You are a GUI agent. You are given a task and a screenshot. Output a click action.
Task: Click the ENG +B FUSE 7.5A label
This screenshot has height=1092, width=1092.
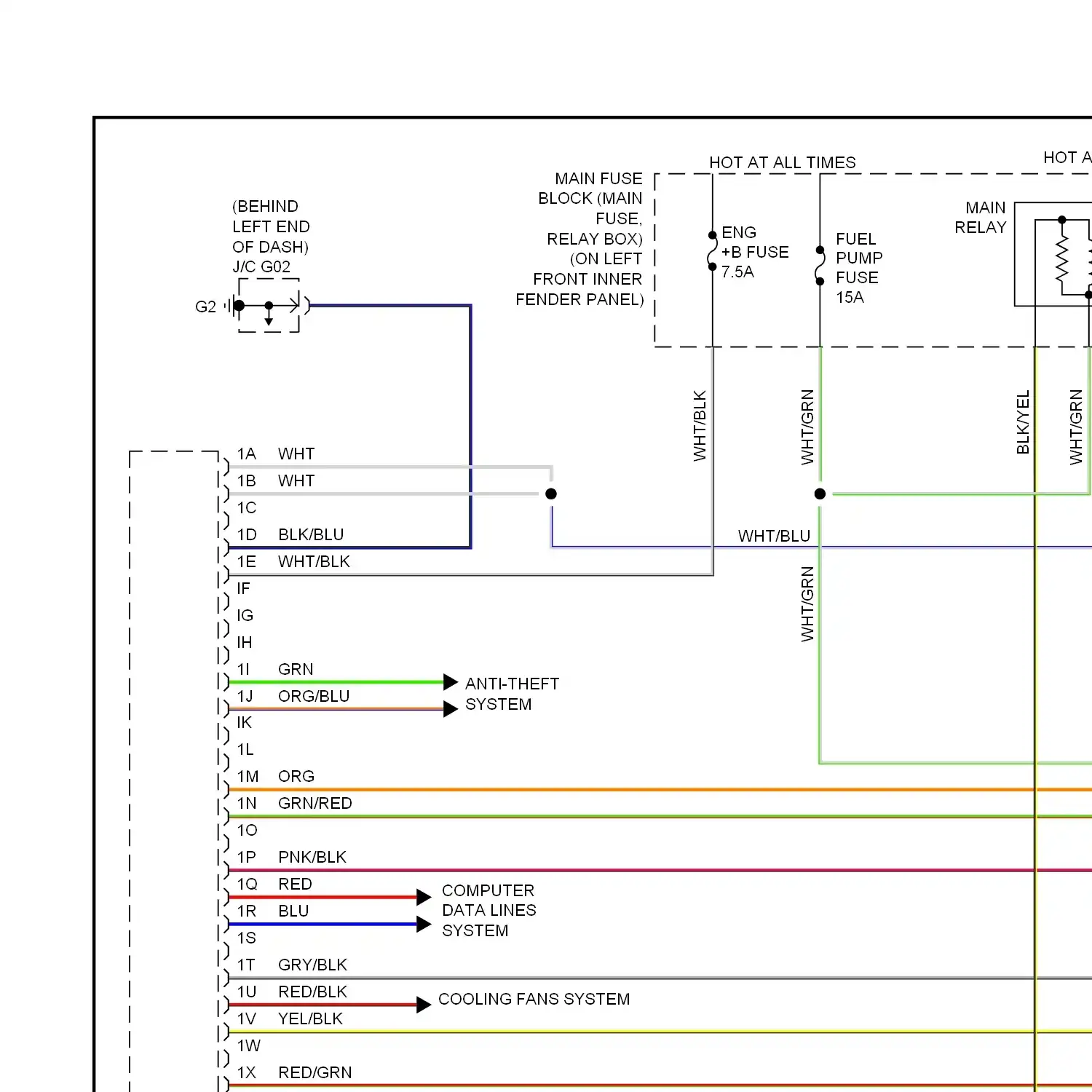click(755, 252)
